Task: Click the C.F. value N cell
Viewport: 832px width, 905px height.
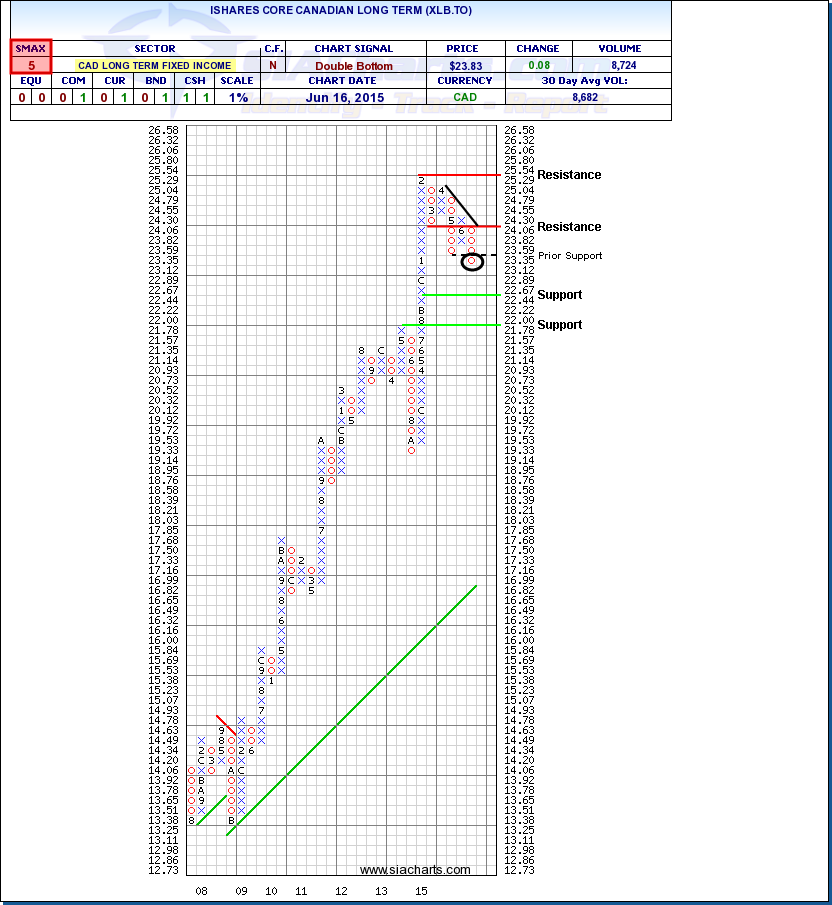Action: point(272,65)
